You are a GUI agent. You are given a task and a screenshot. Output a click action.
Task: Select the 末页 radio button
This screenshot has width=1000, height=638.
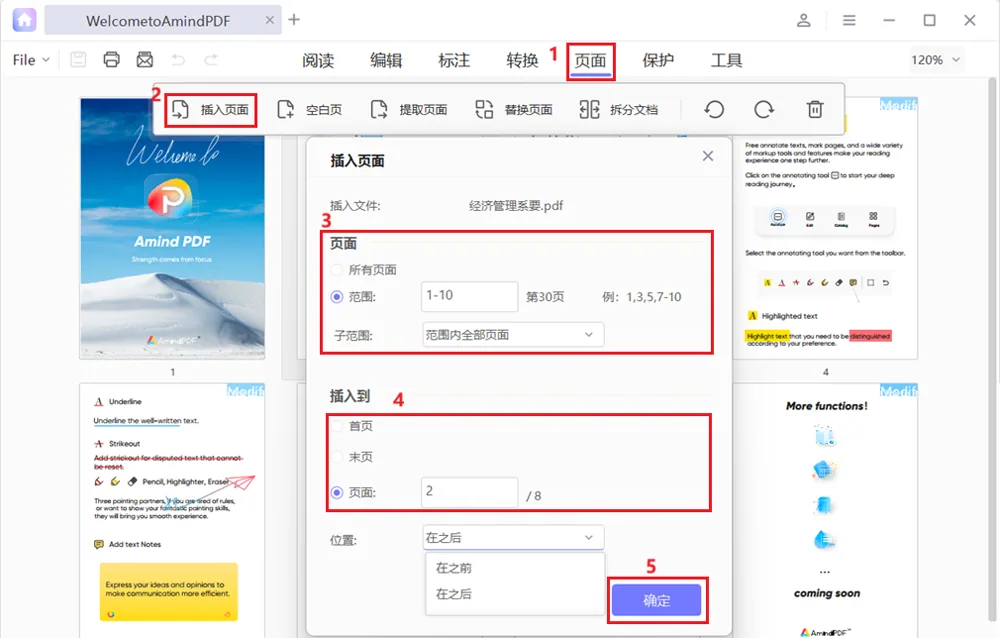coord(337,457)
